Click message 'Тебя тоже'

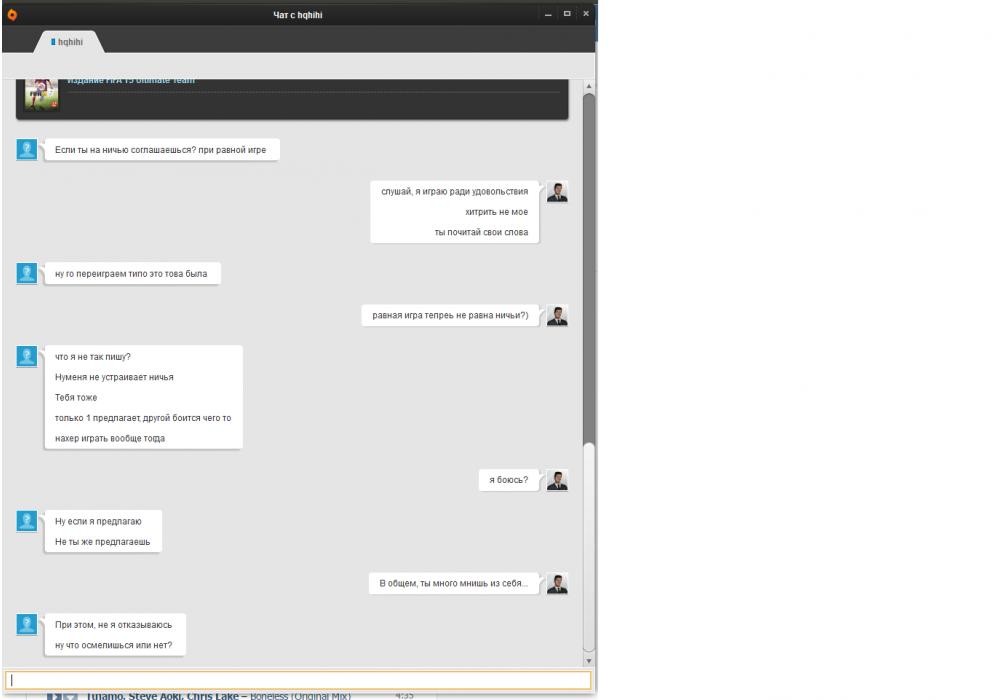coord(76,397)
